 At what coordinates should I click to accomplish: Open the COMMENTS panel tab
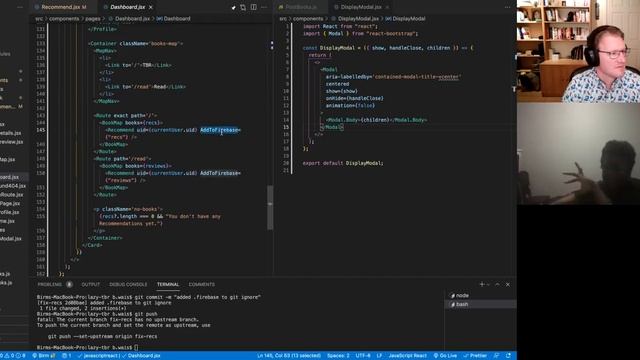click(x=202, y=284)
